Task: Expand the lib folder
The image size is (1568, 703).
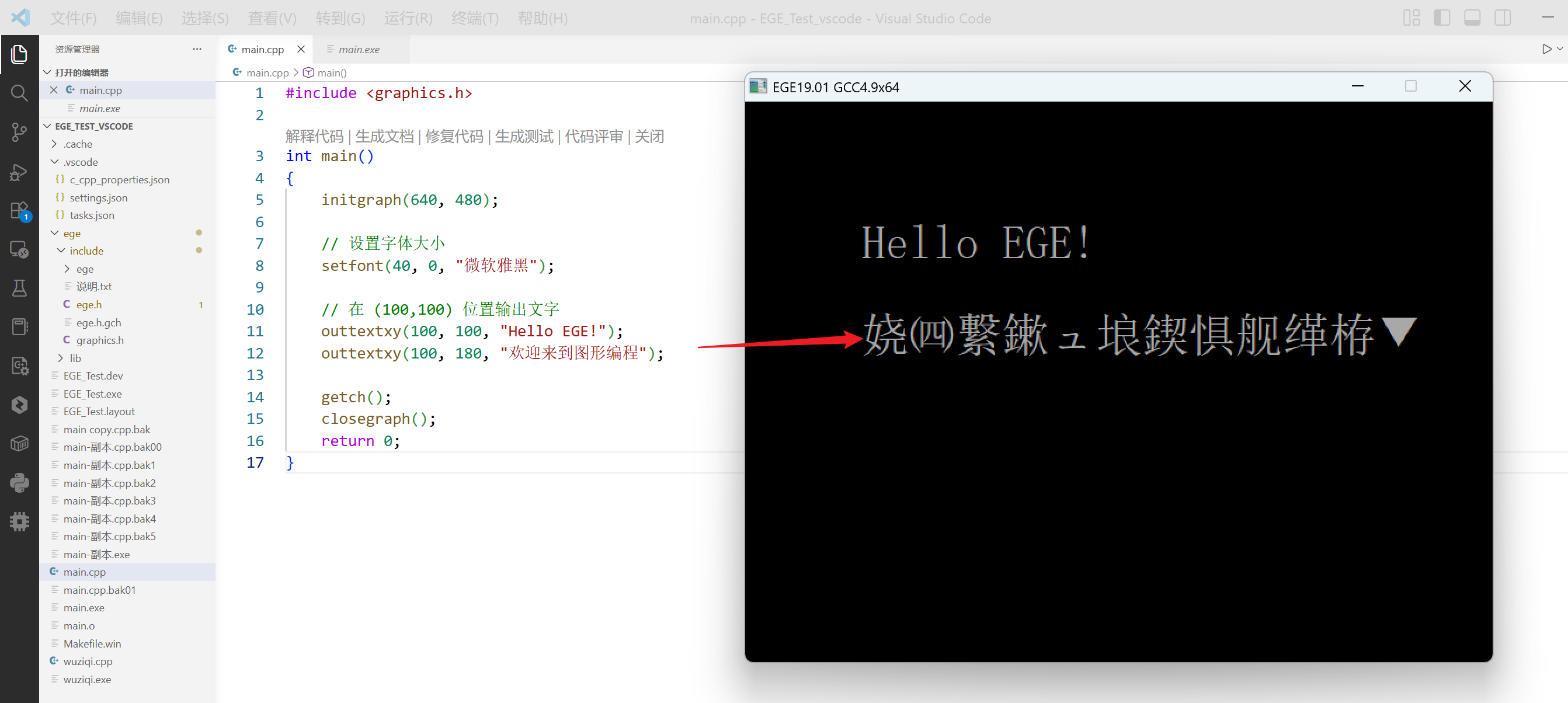Action: [75, 358]
